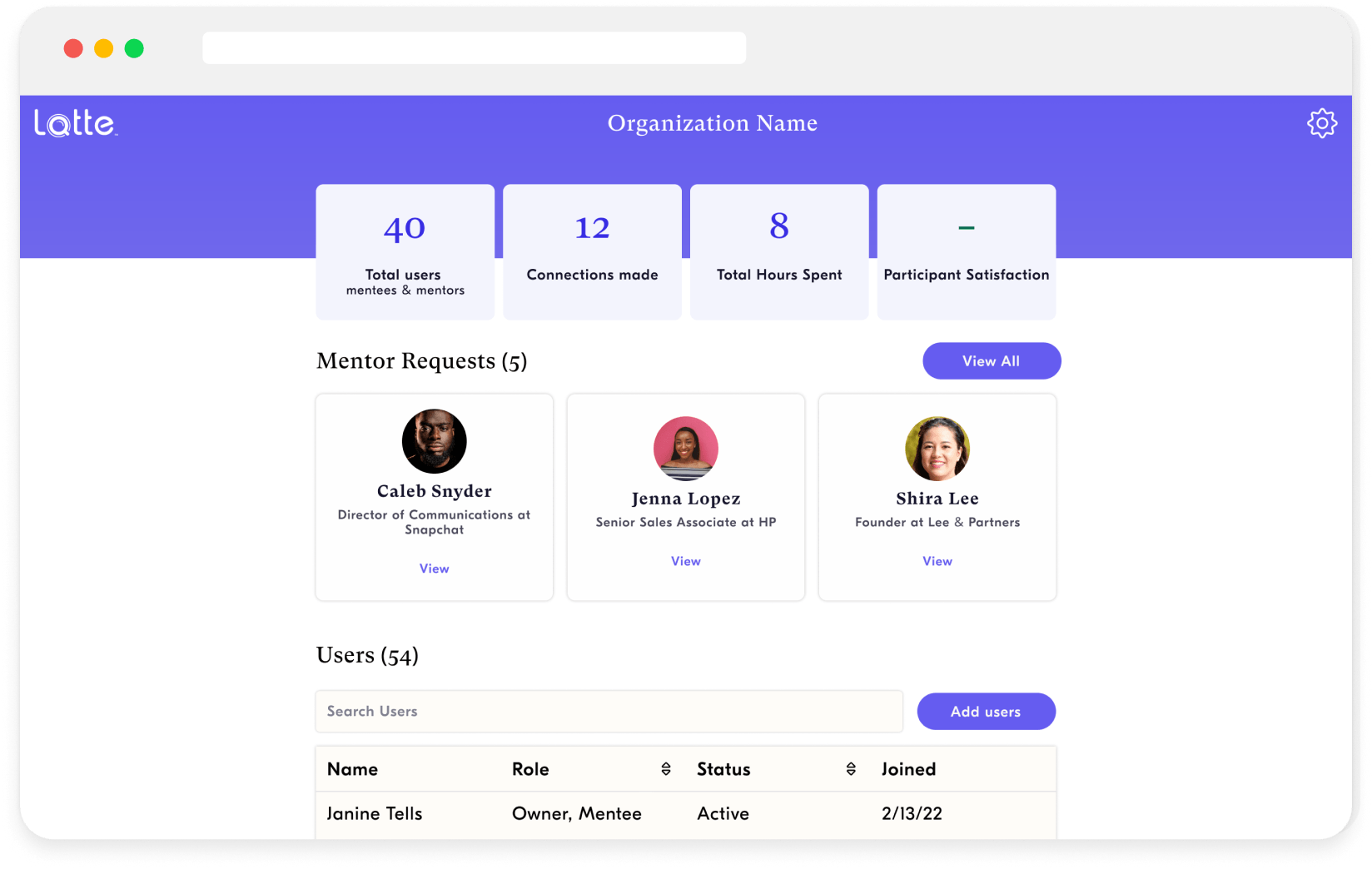This screenshot has width=1372, height=869.
Task: Open settings via the gear icon
Action: (x=1321, y=123)
